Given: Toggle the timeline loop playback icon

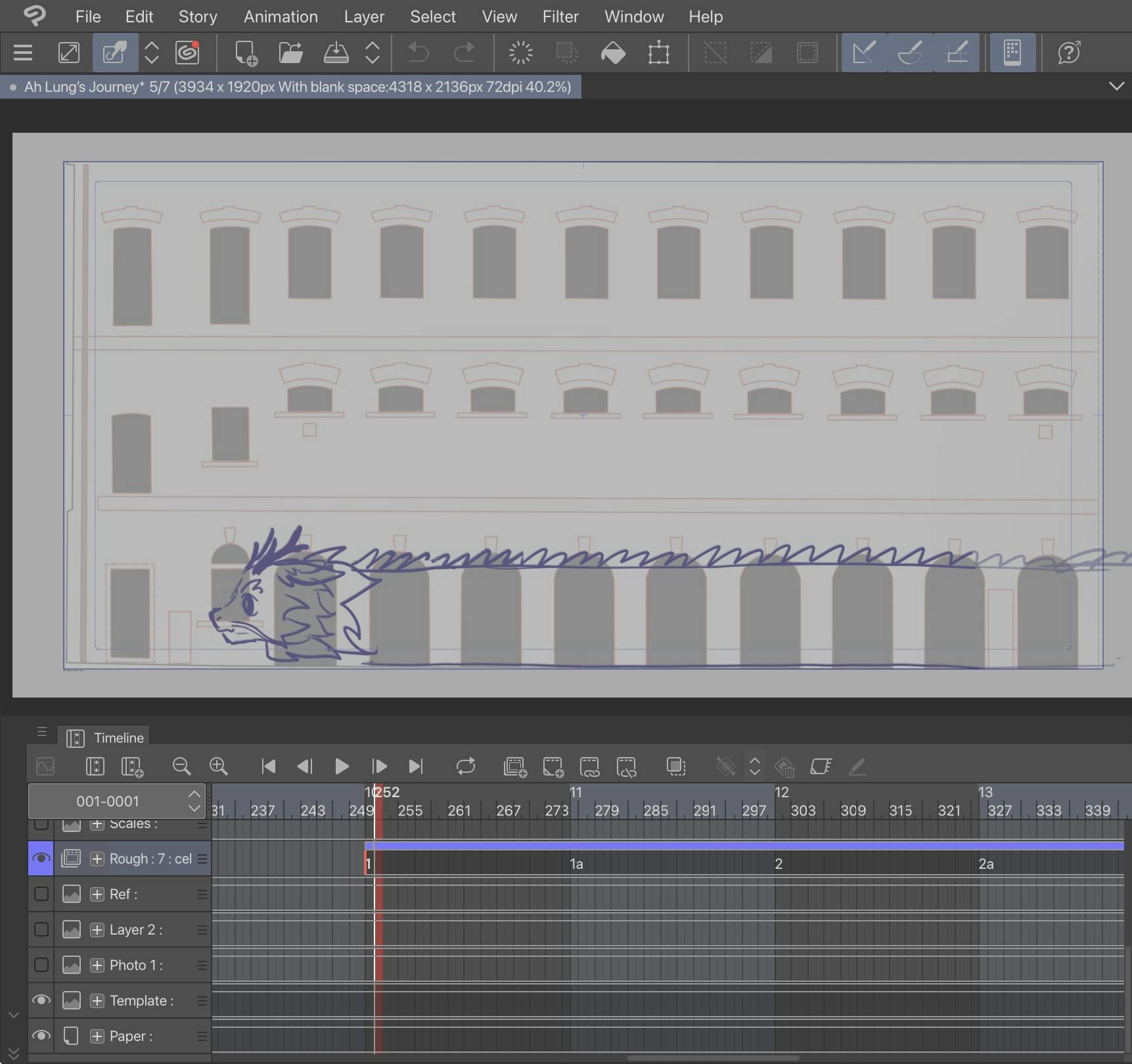Looking at the screenshot, I should click(465, 766).
